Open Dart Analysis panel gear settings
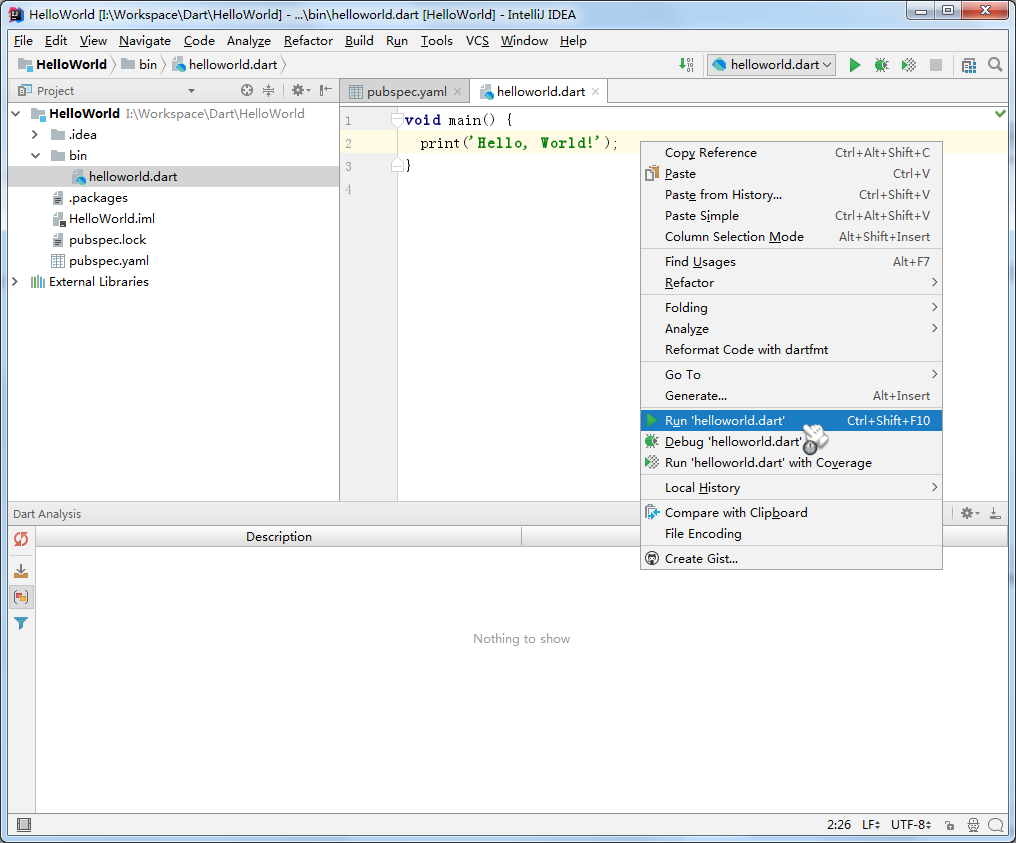Image resolution: width=1016 pixels, height=843 pixels. pos(969,513)
